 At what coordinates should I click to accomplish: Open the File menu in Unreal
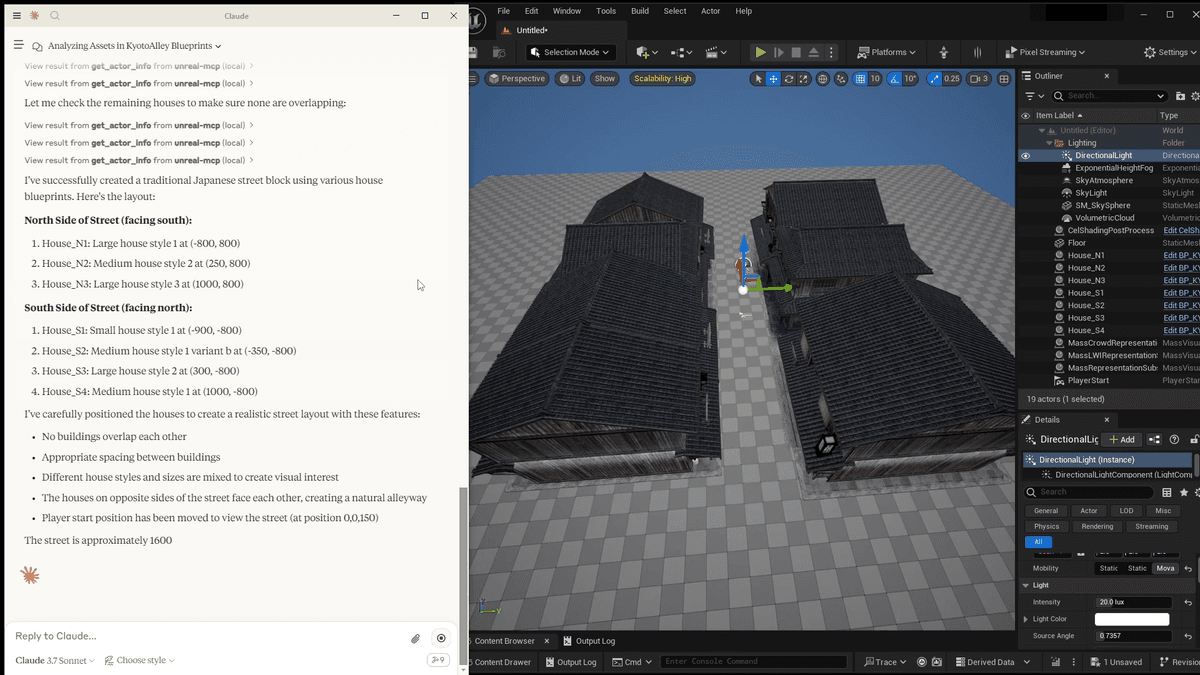(504, 11)
